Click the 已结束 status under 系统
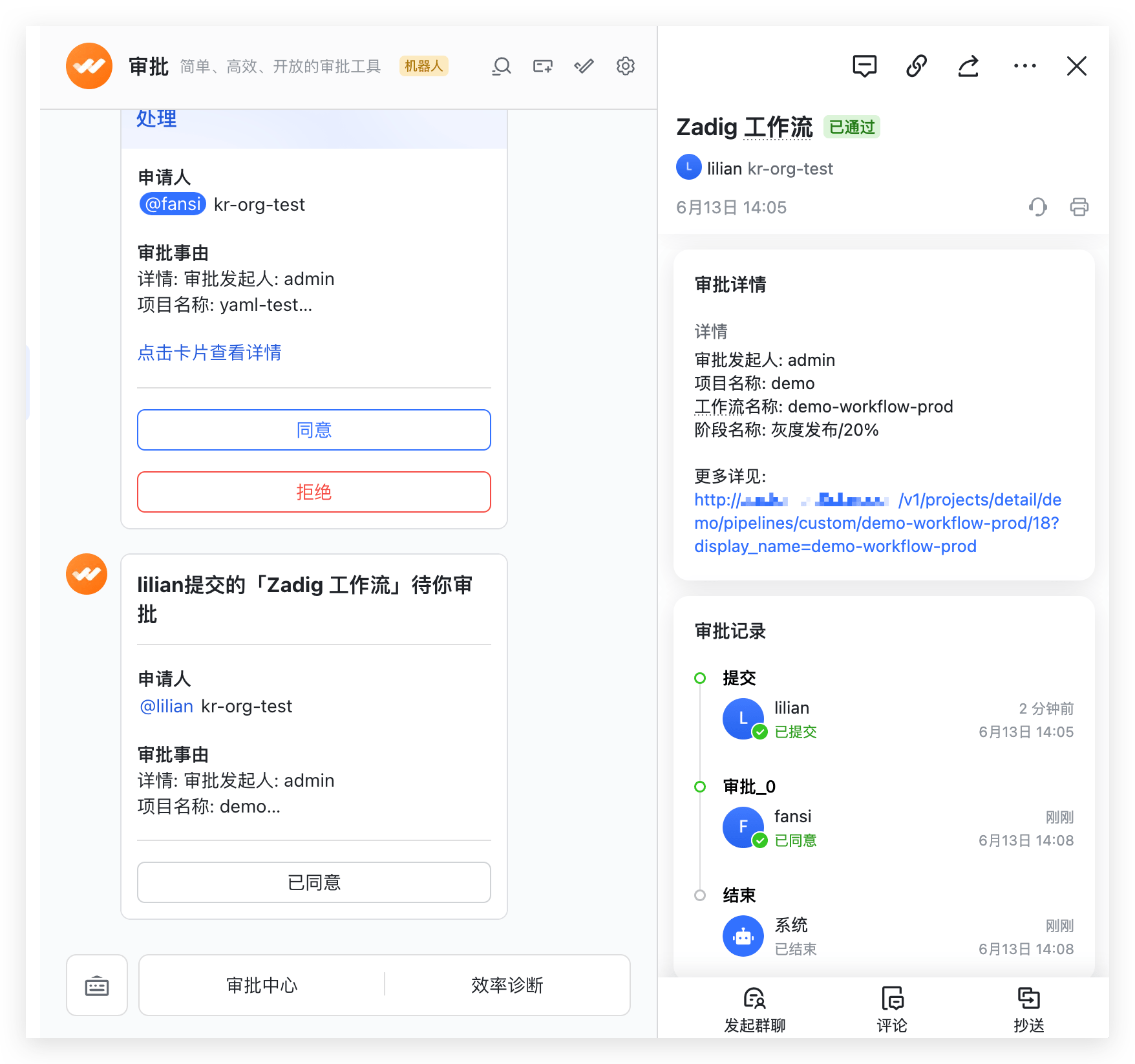 coord(796,949)
